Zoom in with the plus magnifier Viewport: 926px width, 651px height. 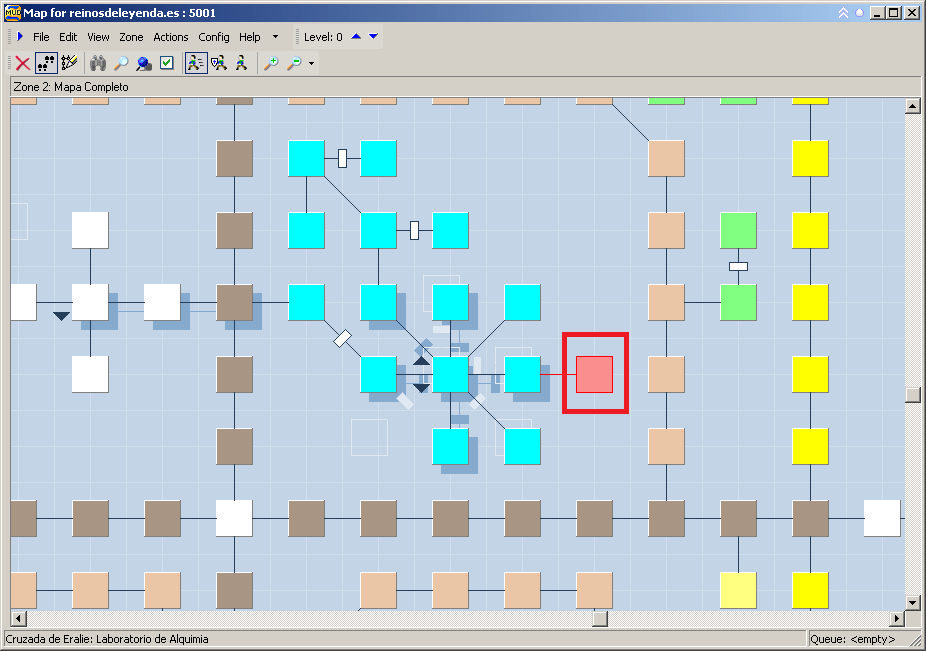click(x=271, y=63)
